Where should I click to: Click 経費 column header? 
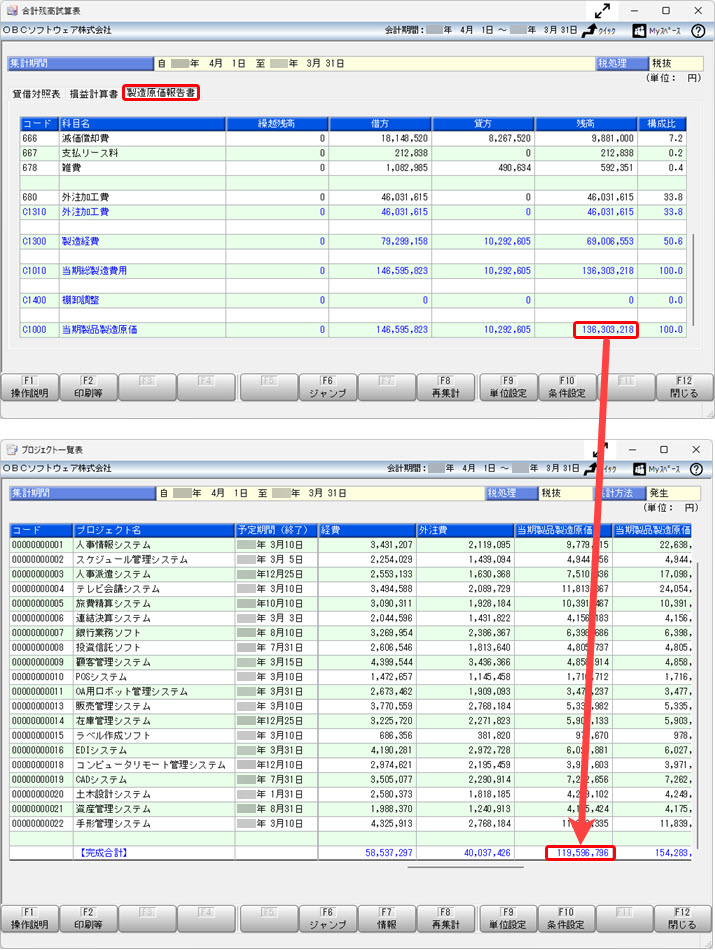pyautogui.click(x=367, y=530)
